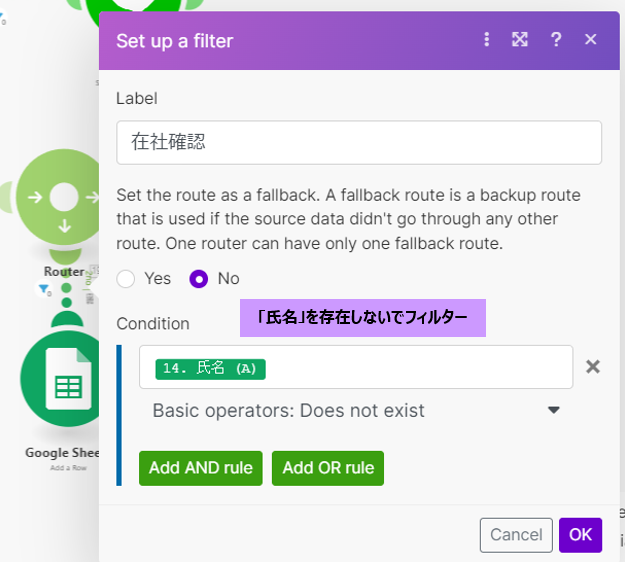
Task: Select the 14. 氏名 (A) variable pill
Action: click(210, 369)
